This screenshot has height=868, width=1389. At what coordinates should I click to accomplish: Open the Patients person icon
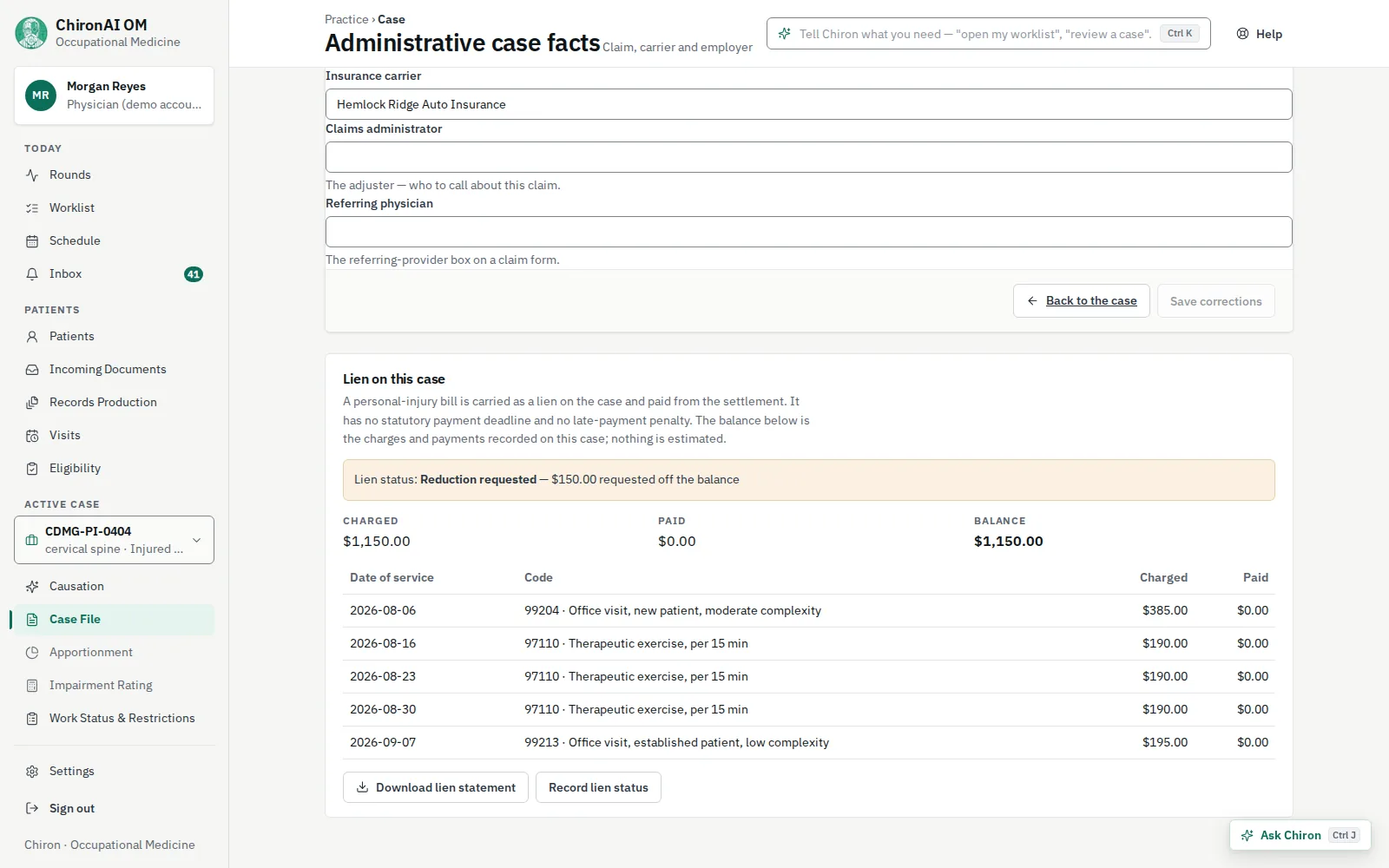pos(32,337)
